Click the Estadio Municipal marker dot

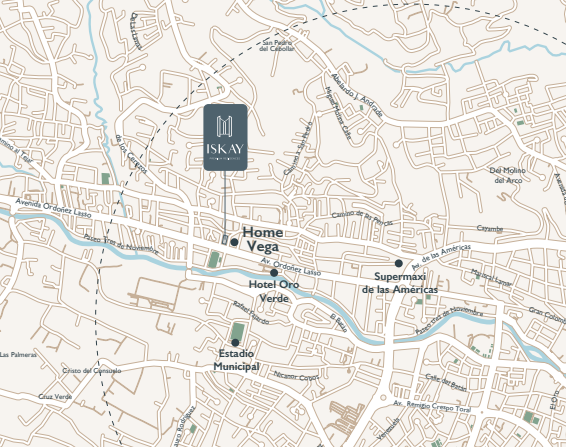click(235, 342)
